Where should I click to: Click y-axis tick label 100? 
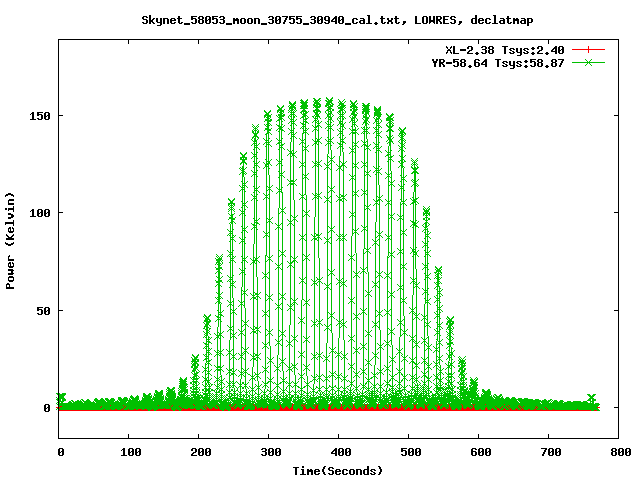(40, 213)
